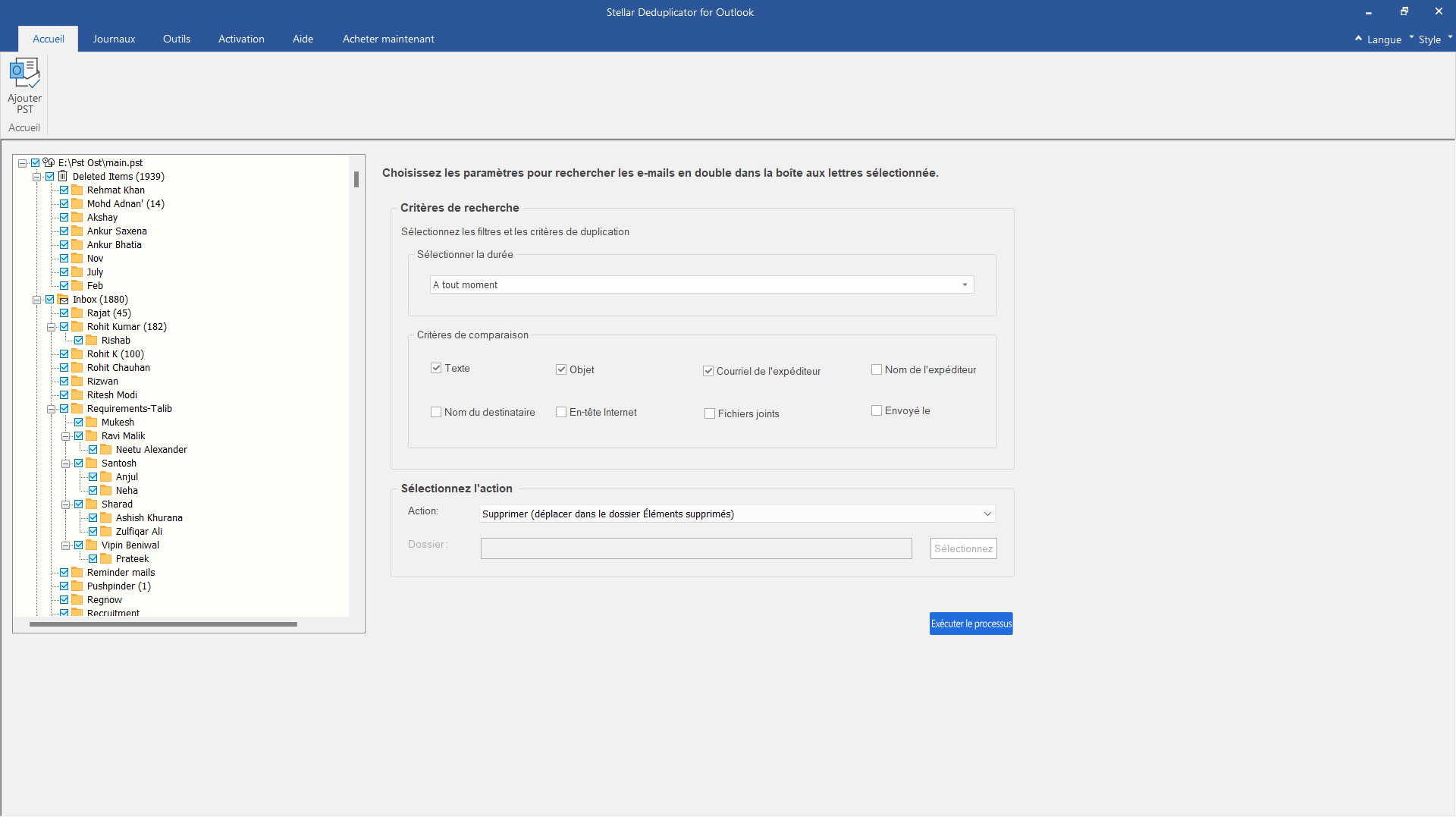Click the Reminder mails folder icon
The width and height of the screenshot is (1456, 817).
[77, 572]
